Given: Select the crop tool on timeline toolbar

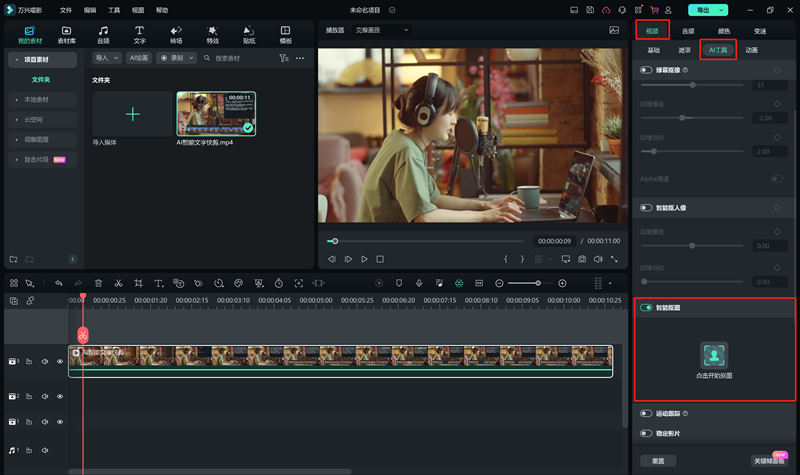Looking at the screenshot, I should (138, 283).
